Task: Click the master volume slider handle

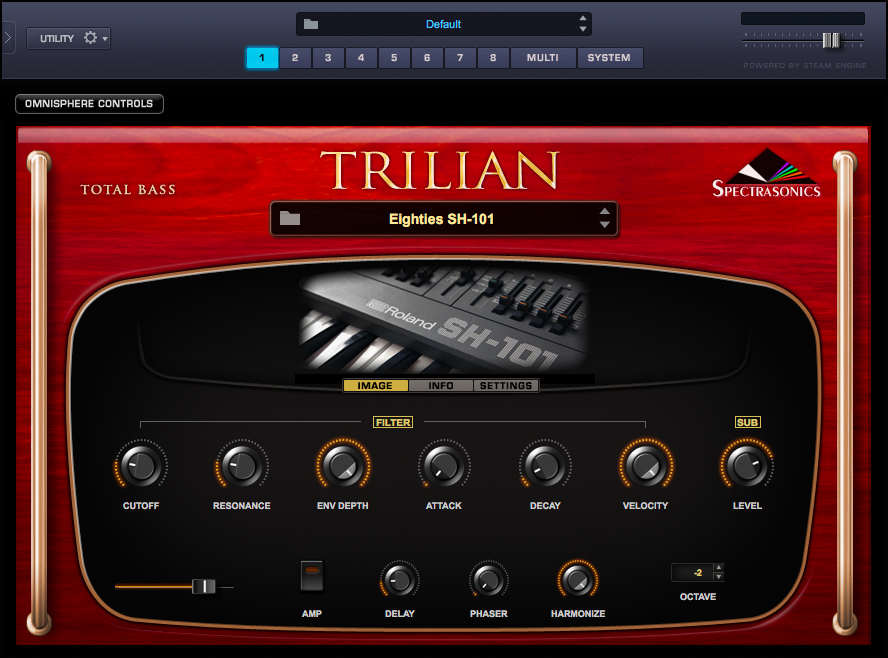Action: click(x=831, y=40)
